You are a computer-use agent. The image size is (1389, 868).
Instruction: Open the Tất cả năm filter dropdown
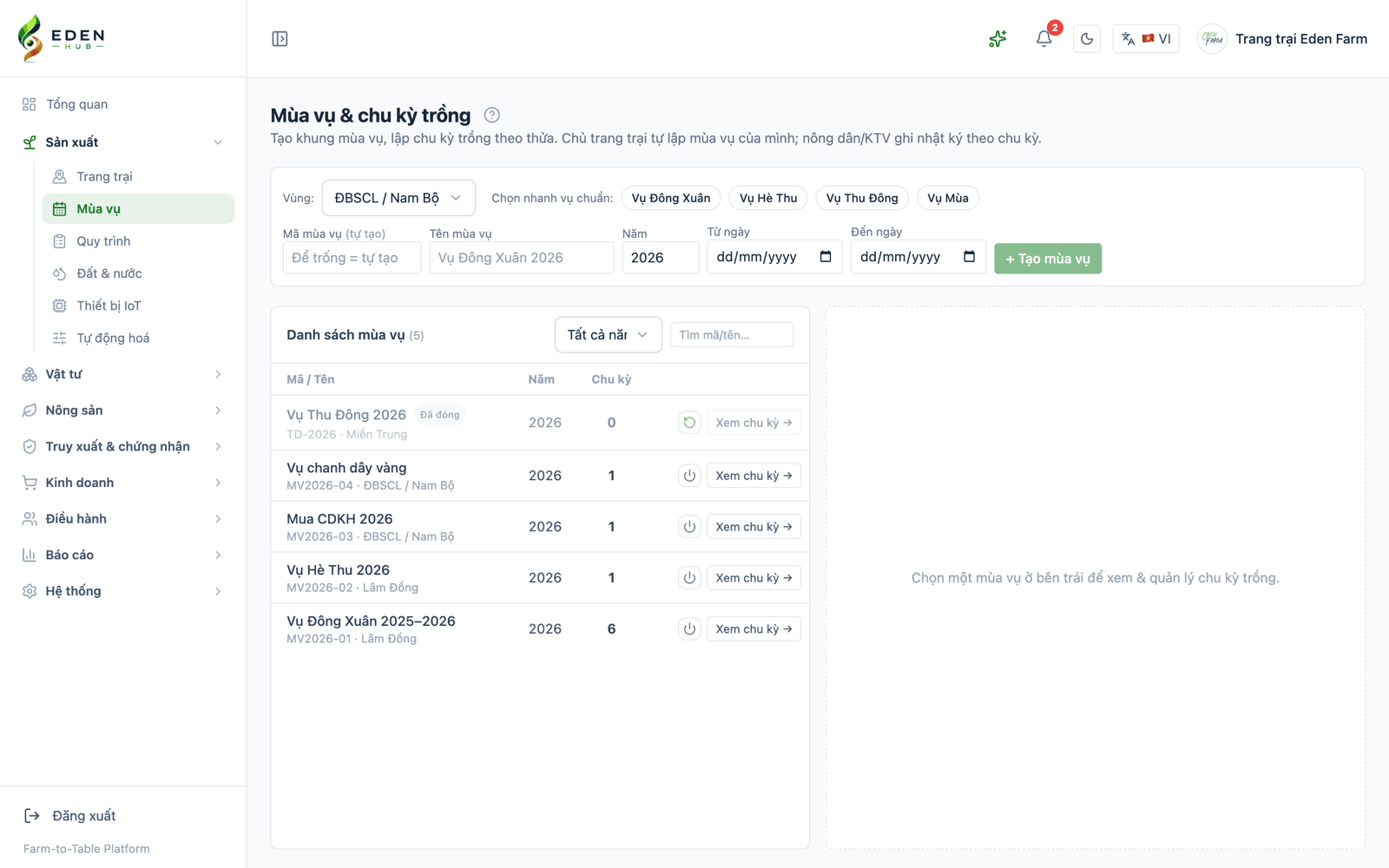coord(609,335)
